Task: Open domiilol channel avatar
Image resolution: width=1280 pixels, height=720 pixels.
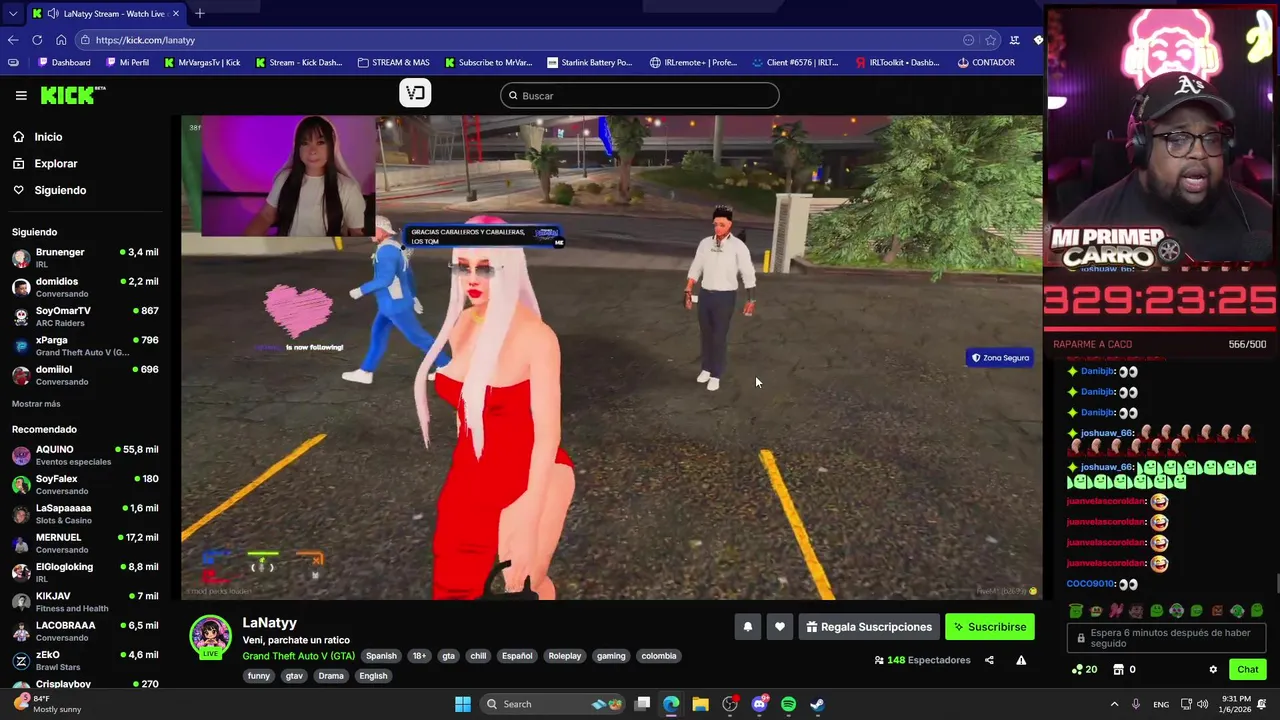Action: [21, 375]
